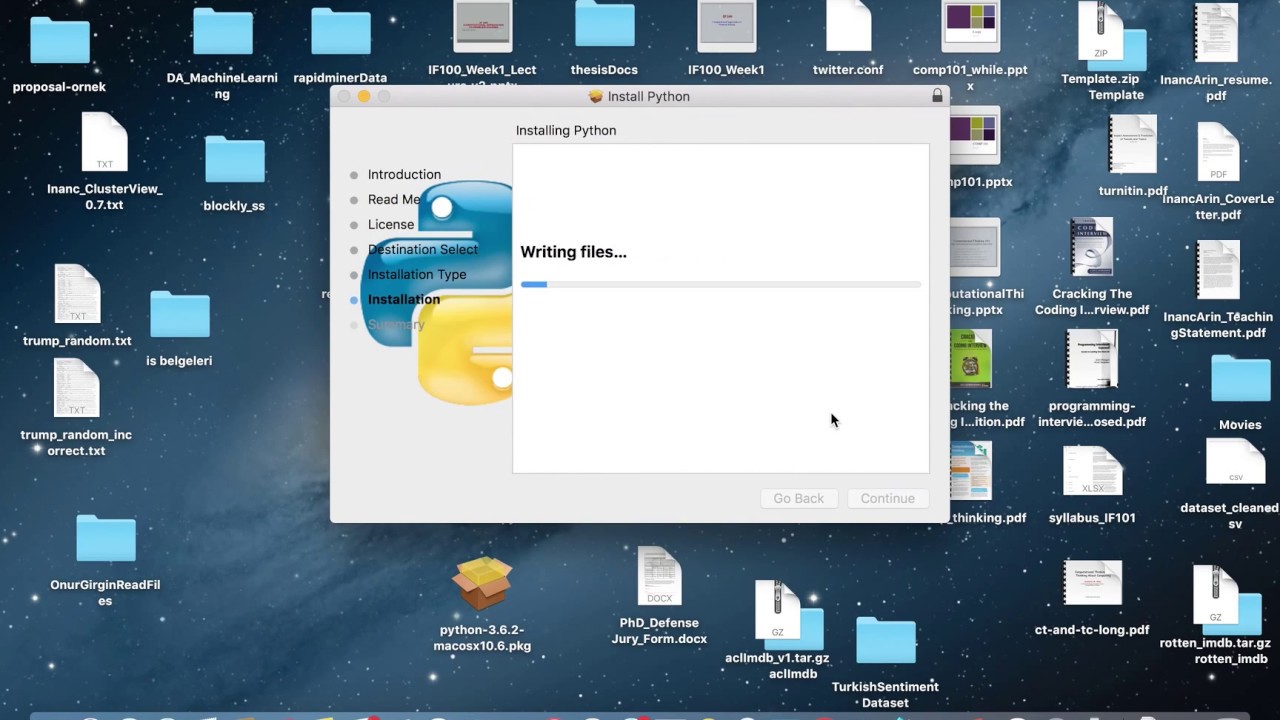Click the 'Installing Python' heading
The image size is (1280, 720).
pos(566,130)
